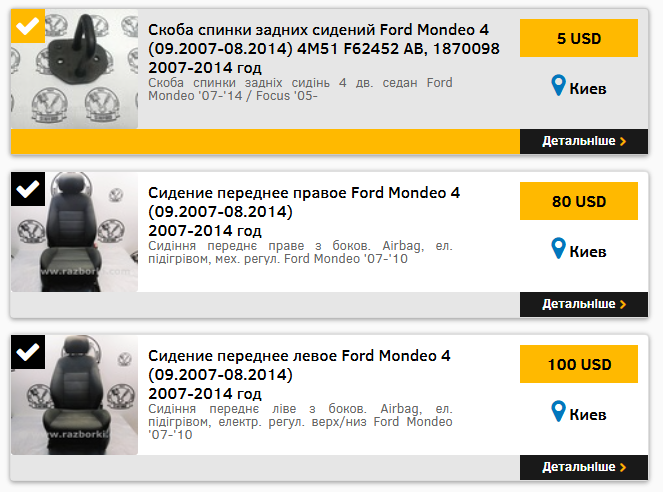
Task: Open the seat bracket product thumbnail
Action: [74, 69]
